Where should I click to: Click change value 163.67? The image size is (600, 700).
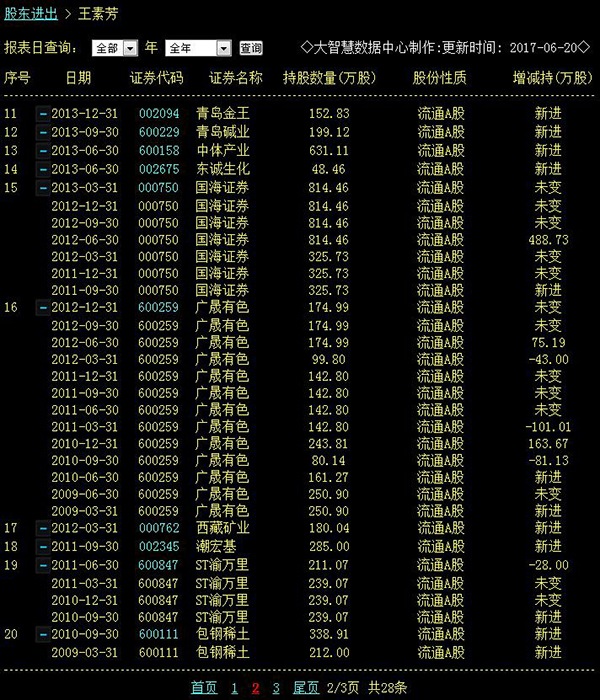[549, 444]
